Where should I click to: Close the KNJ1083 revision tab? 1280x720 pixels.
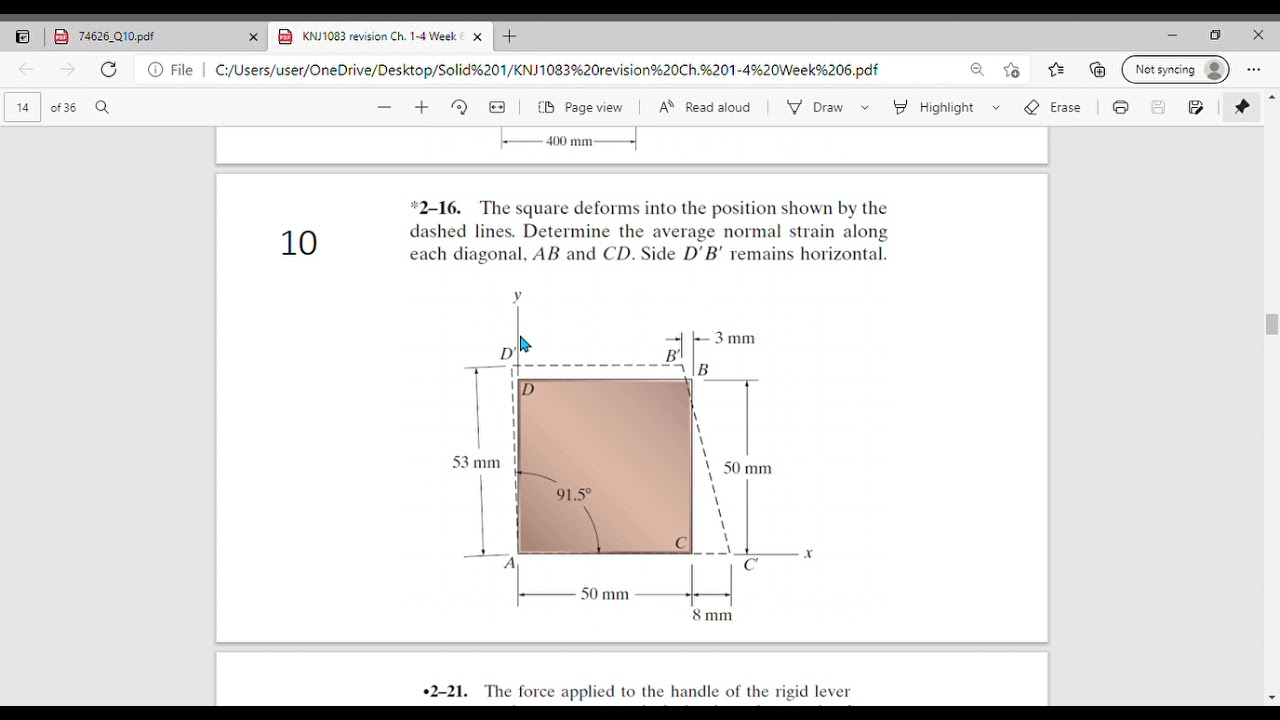pyautogui.click(x=477, y=37)
